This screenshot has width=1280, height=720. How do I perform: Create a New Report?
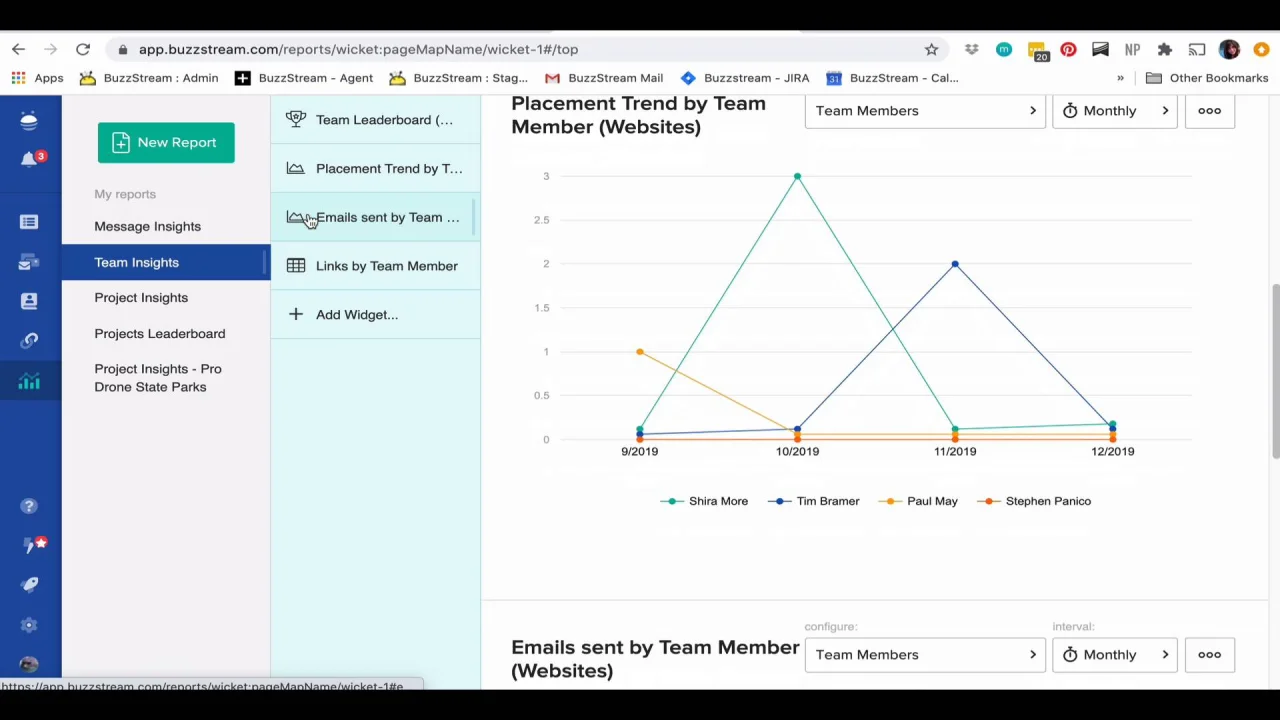pyautogui.click(x=166, y=142)
